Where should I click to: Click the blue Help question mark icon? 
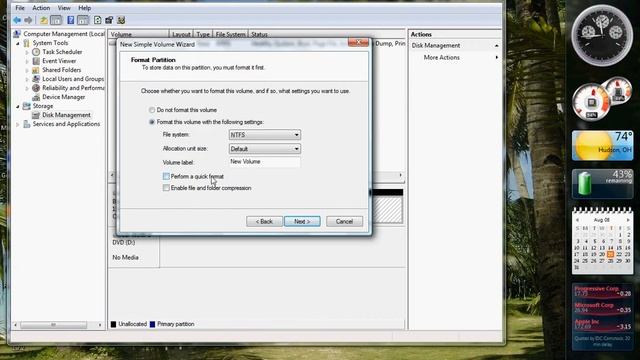coord(71,20)
